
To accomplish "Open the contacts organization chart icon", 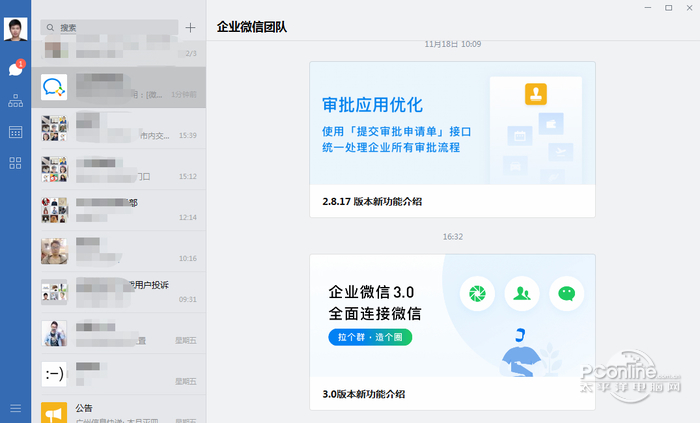I will (x=16, y=100).
